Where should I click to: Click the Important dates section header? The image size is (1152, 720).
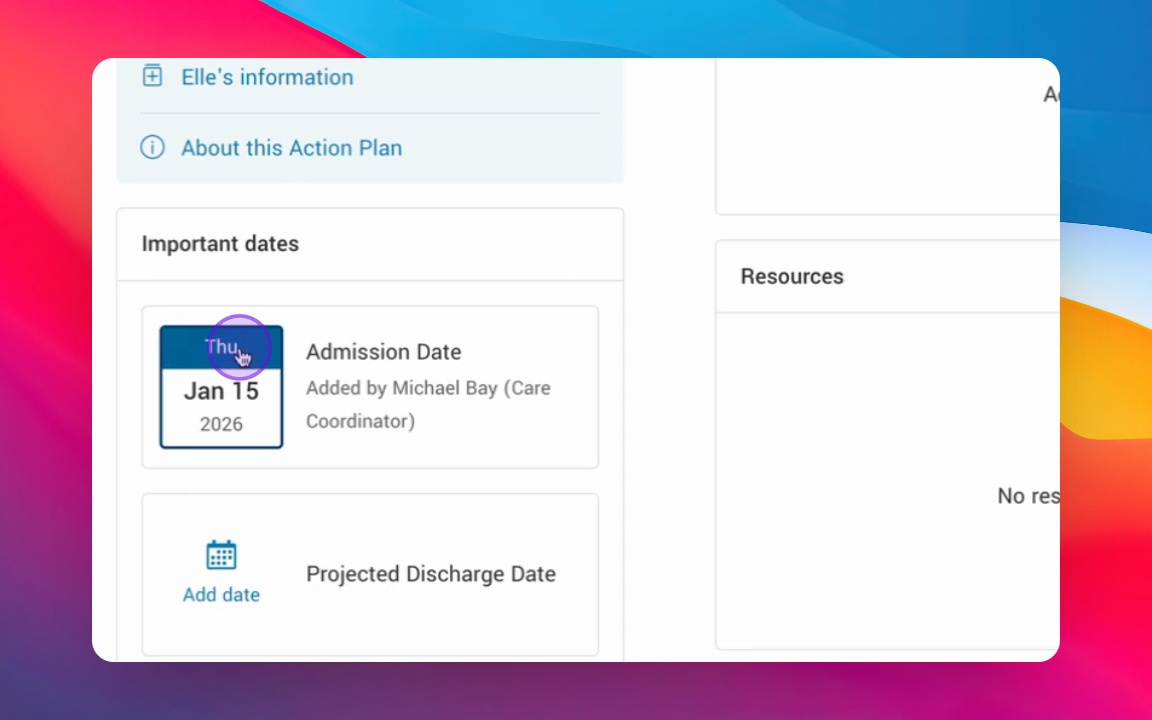click(x=220, y=244)
